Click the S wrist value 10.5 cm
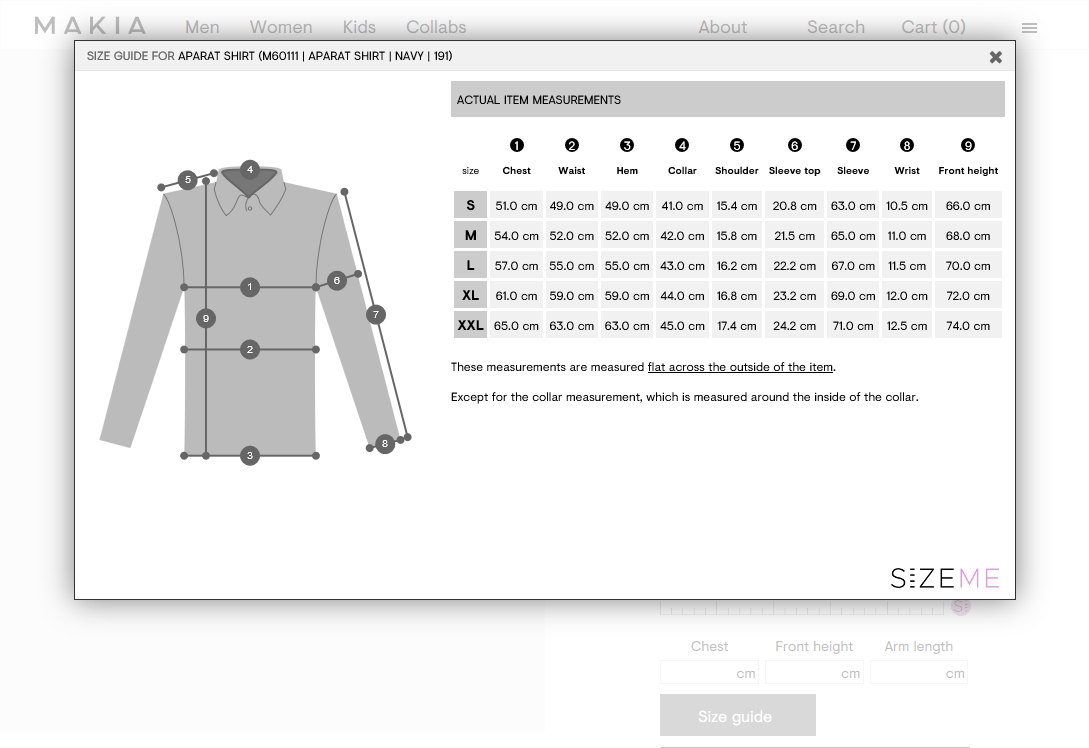This screenshot has width=1089, height=748. (906, 206)
